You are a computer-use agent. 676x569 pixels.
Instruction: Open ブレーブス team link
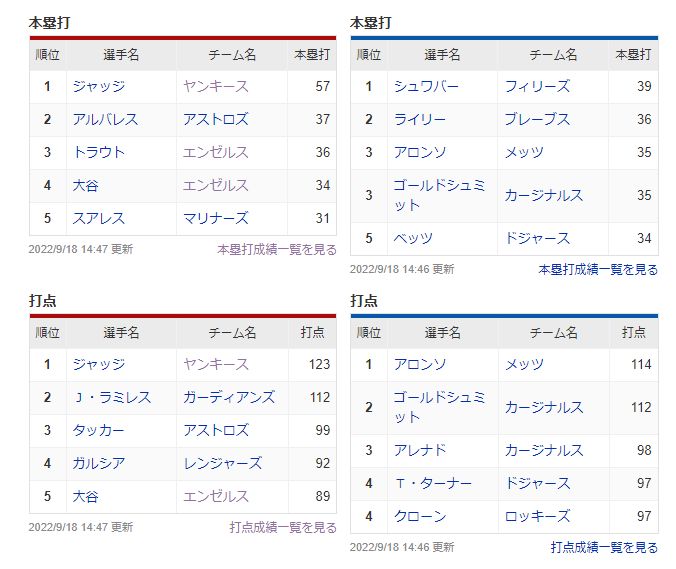[x=537, y=119]
